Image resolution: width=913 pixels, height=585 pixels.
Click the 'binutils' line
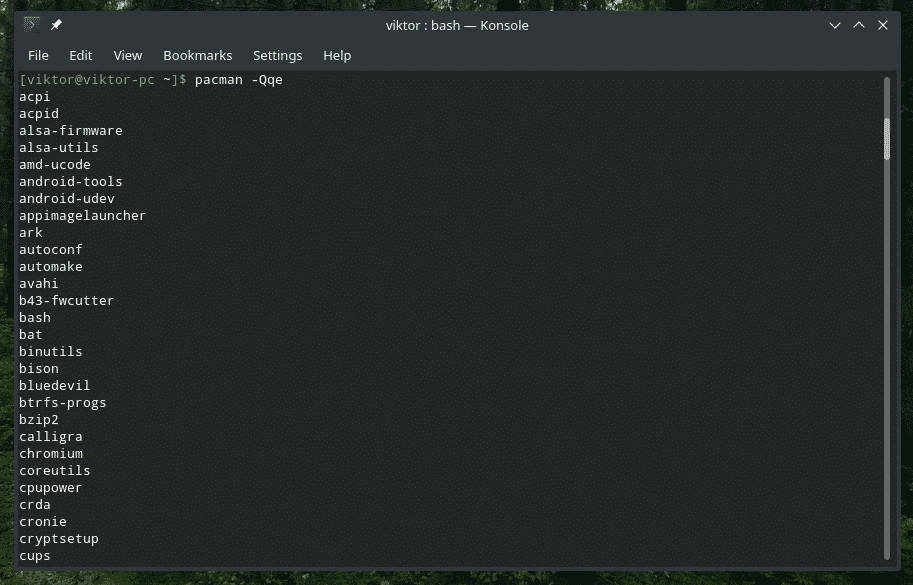pos(51,352)
